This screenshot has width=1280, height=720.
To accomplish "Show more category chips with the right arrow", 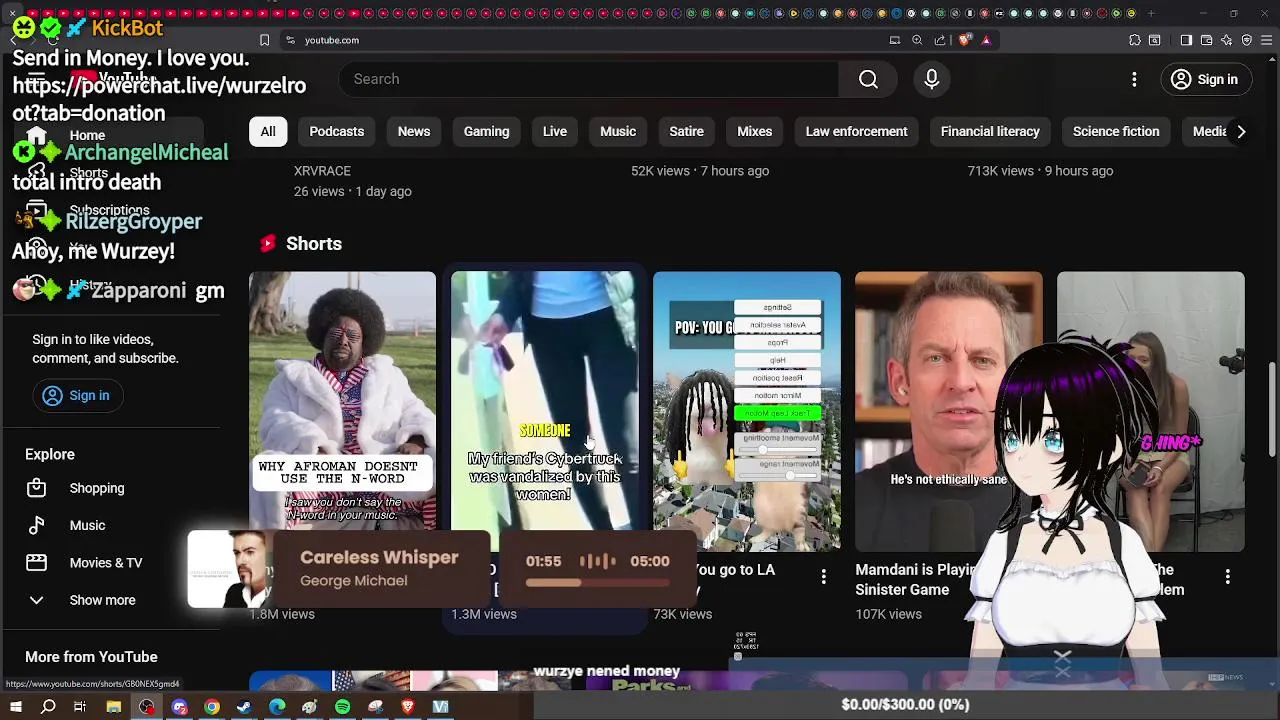I will tap(1241, 131).
